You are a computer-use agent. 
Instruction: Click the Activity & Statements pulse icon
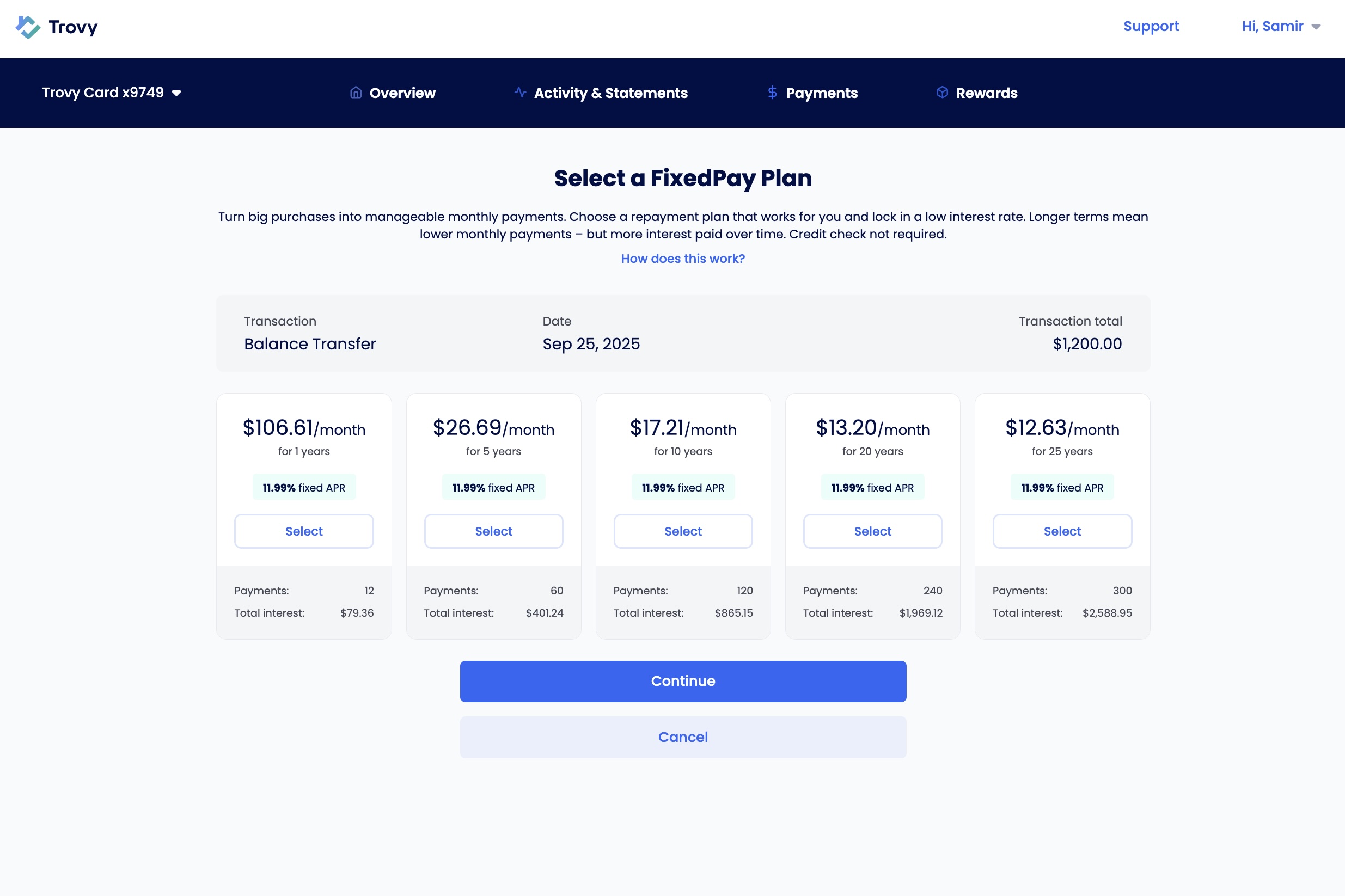pos(519,92)
